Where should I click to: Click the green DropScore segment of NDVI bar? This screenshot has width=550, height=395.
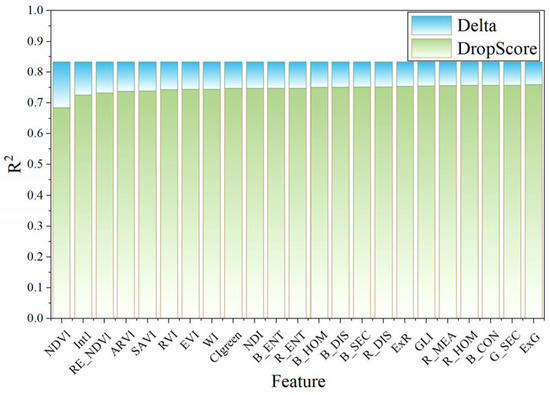coord(61,213)
